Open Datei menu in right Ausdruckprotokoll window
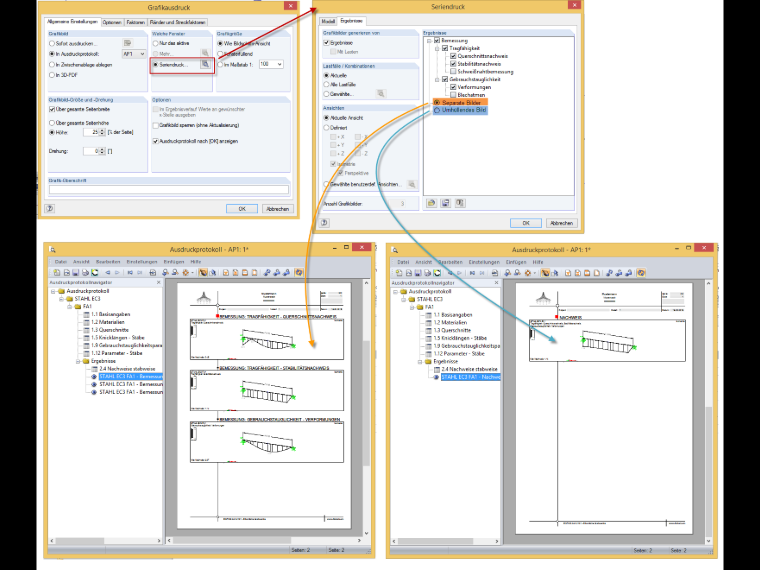The width and height of the screenshot is (760, 570). coord(403,262)
